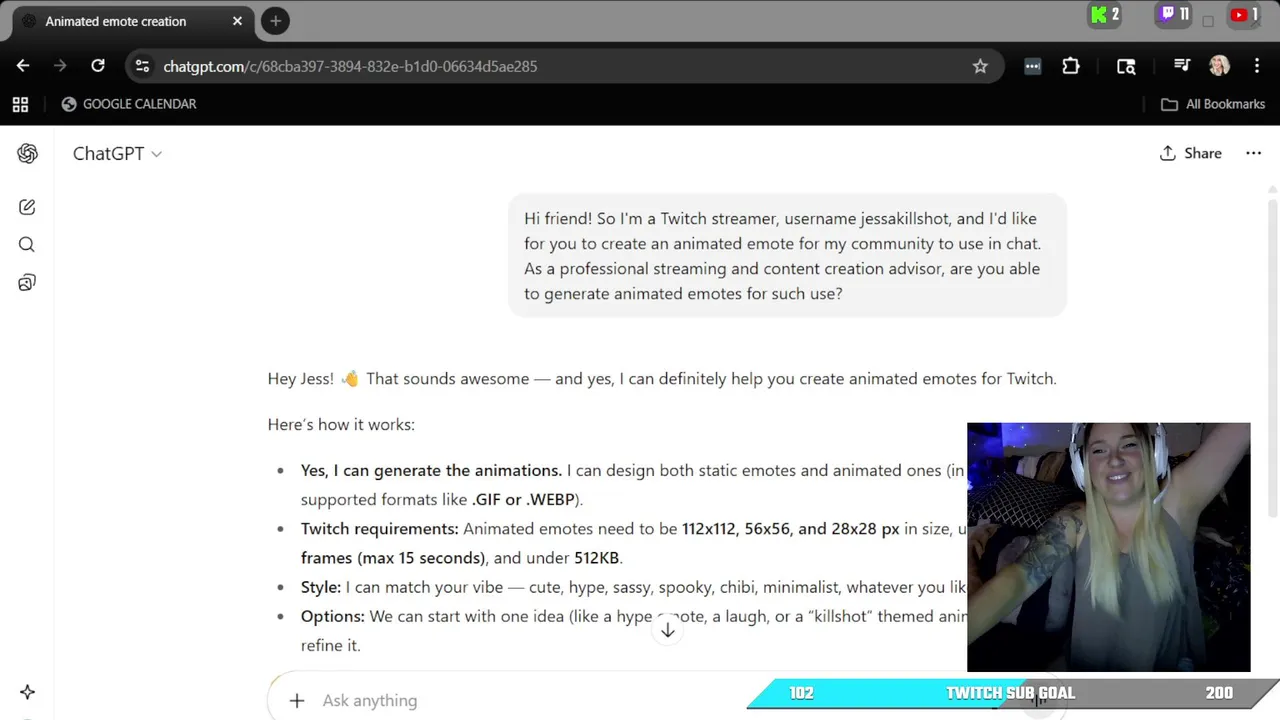Go back with browser back arrow
The height and width of the screenshot is (720, 1280).
coord(23,66)
